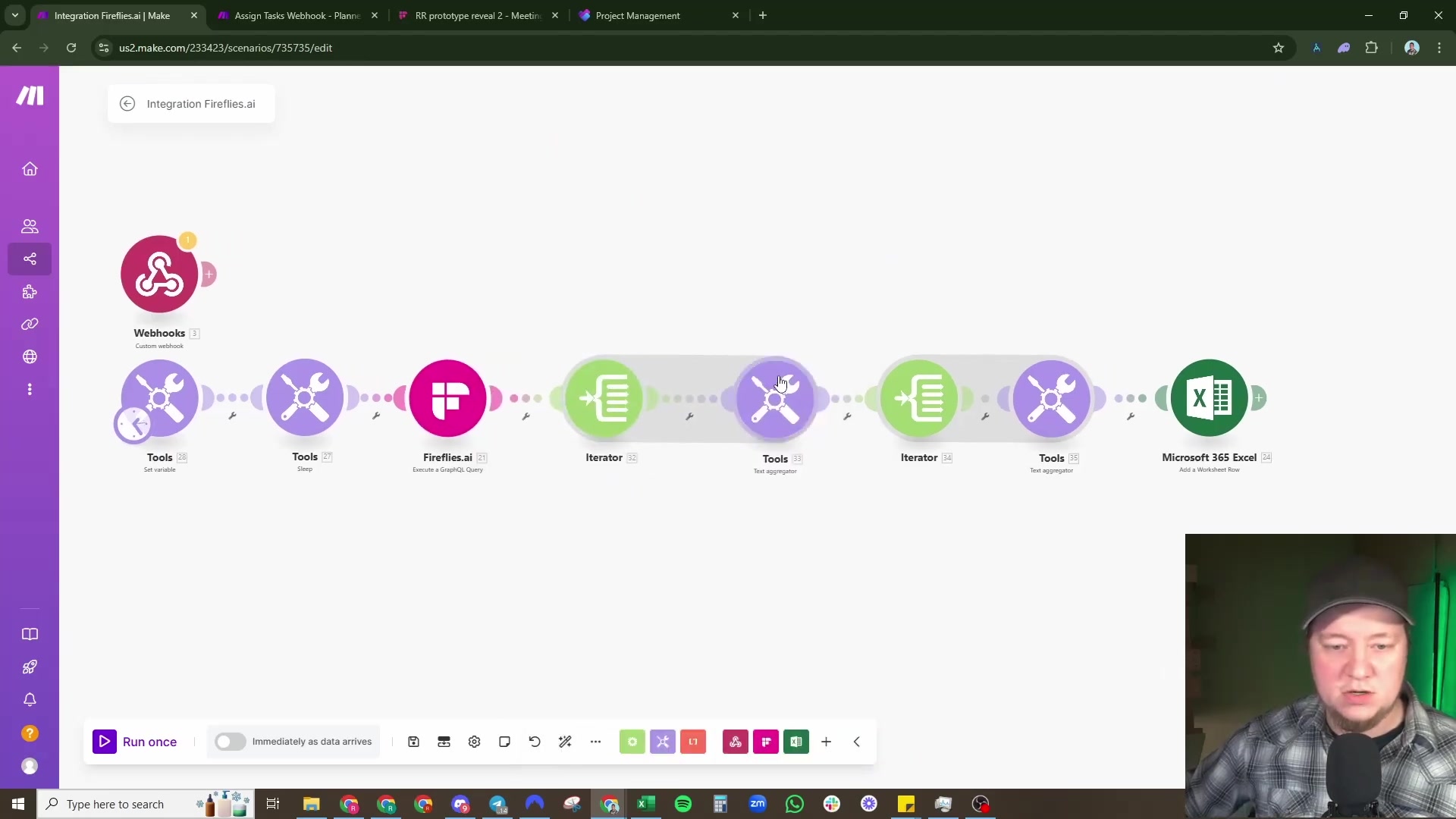This screenshot has height=819, width=1456.
Task: Click the Make logo in sidebar
Action: 30,96
